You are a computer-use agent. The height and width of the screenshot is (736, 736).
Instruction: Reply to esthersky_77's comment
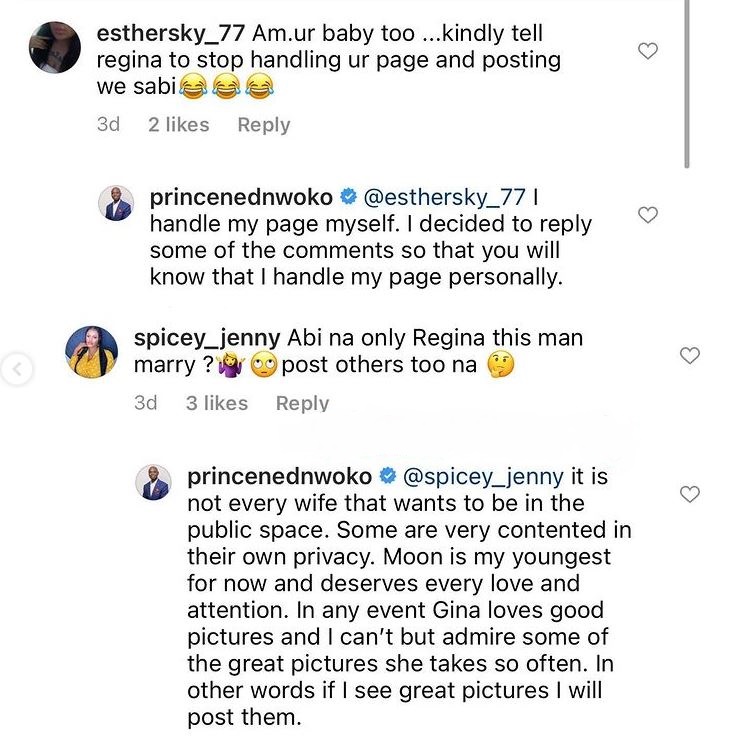(263, 125)
